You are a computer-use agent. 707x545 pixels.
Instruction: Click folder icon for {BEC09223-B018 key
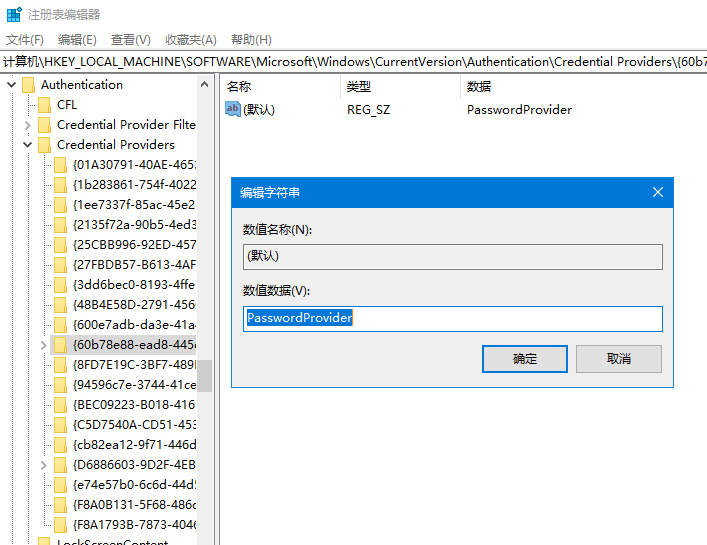coord(60,405)
